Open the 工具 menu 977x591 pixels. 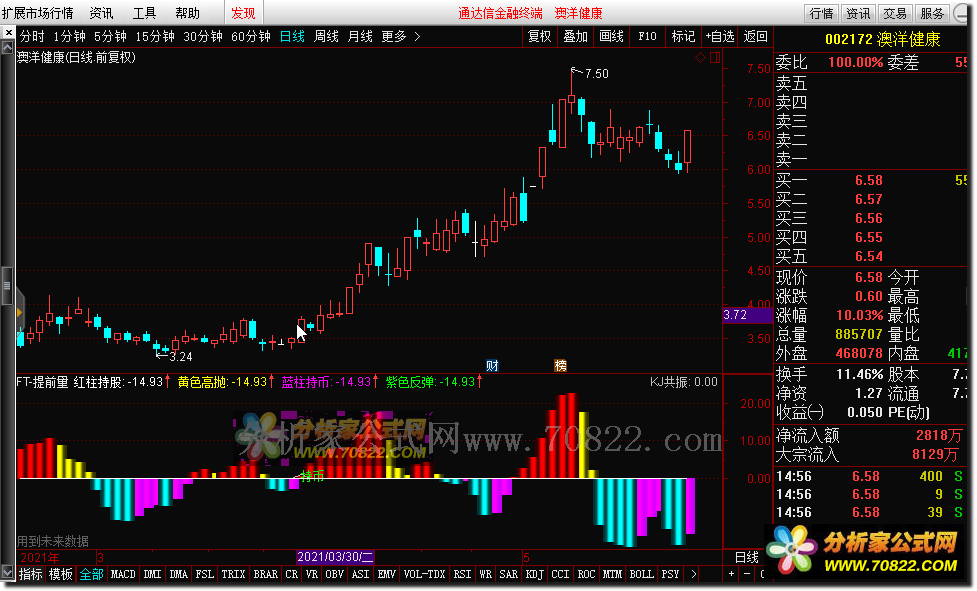click(x=144, y=13)
